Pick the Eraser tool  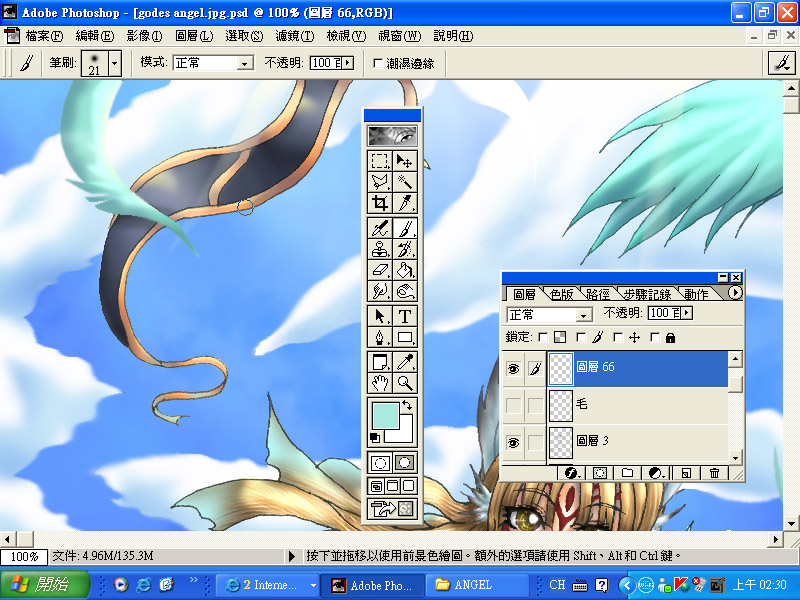380,270
